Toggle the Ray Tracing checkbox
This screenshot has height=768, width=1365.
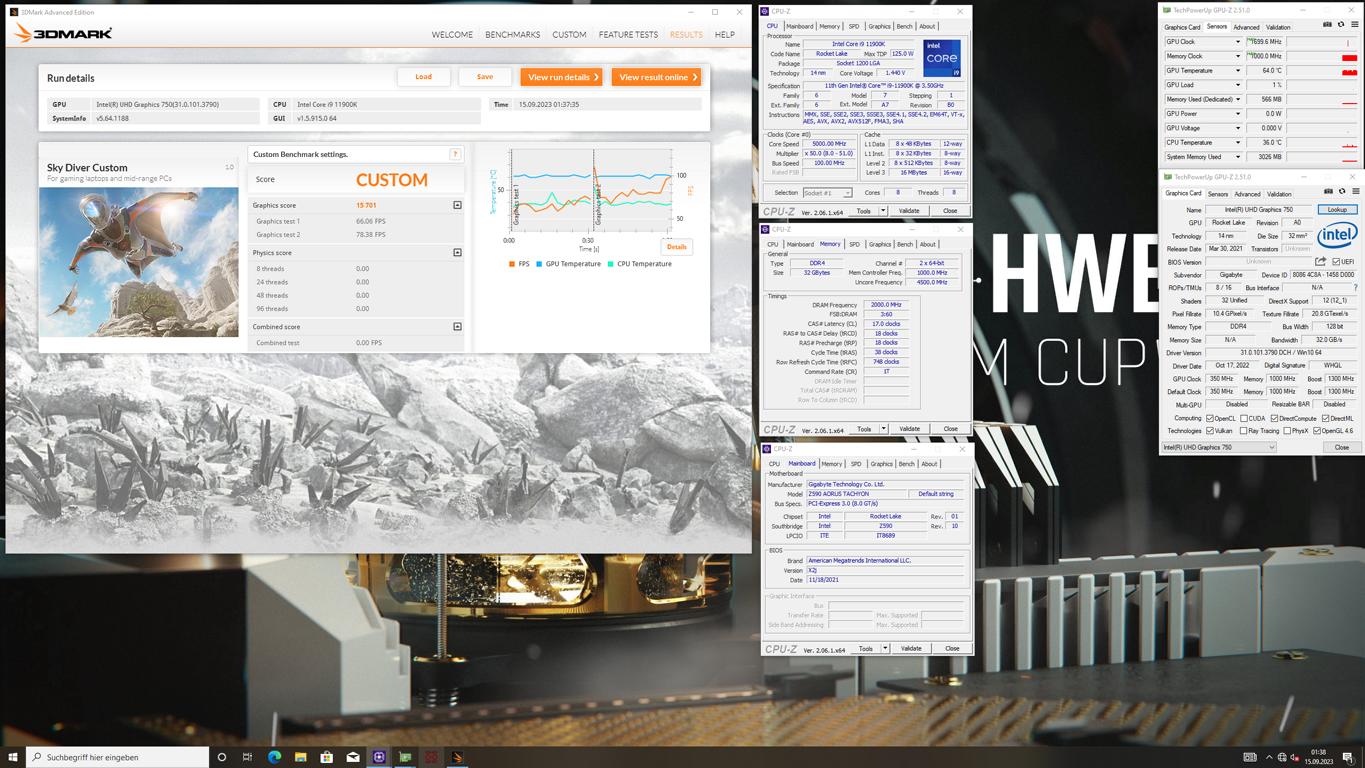[1244, 431]
